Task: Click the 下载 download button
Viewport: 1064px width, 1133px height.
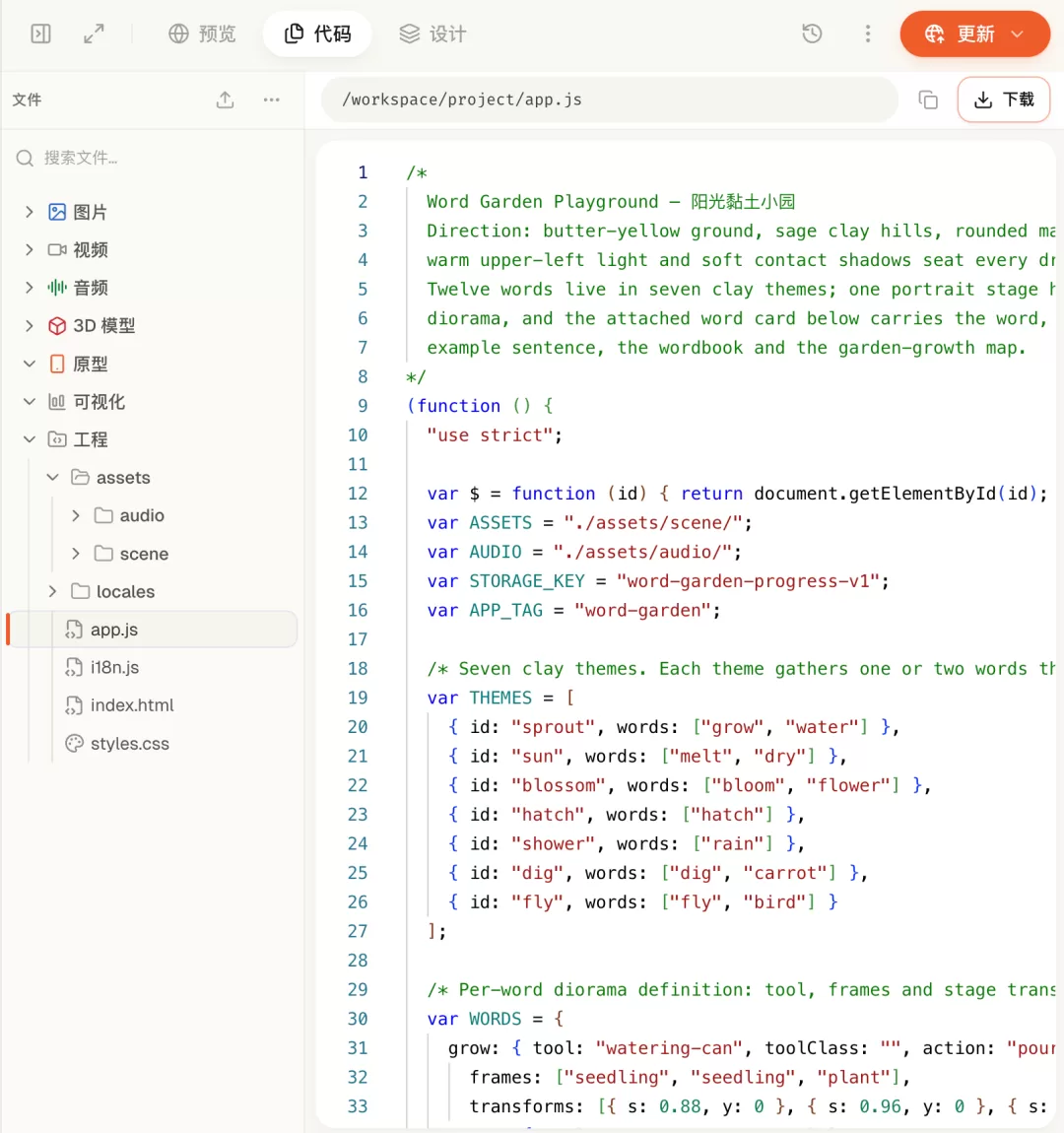Action: 1003,100
